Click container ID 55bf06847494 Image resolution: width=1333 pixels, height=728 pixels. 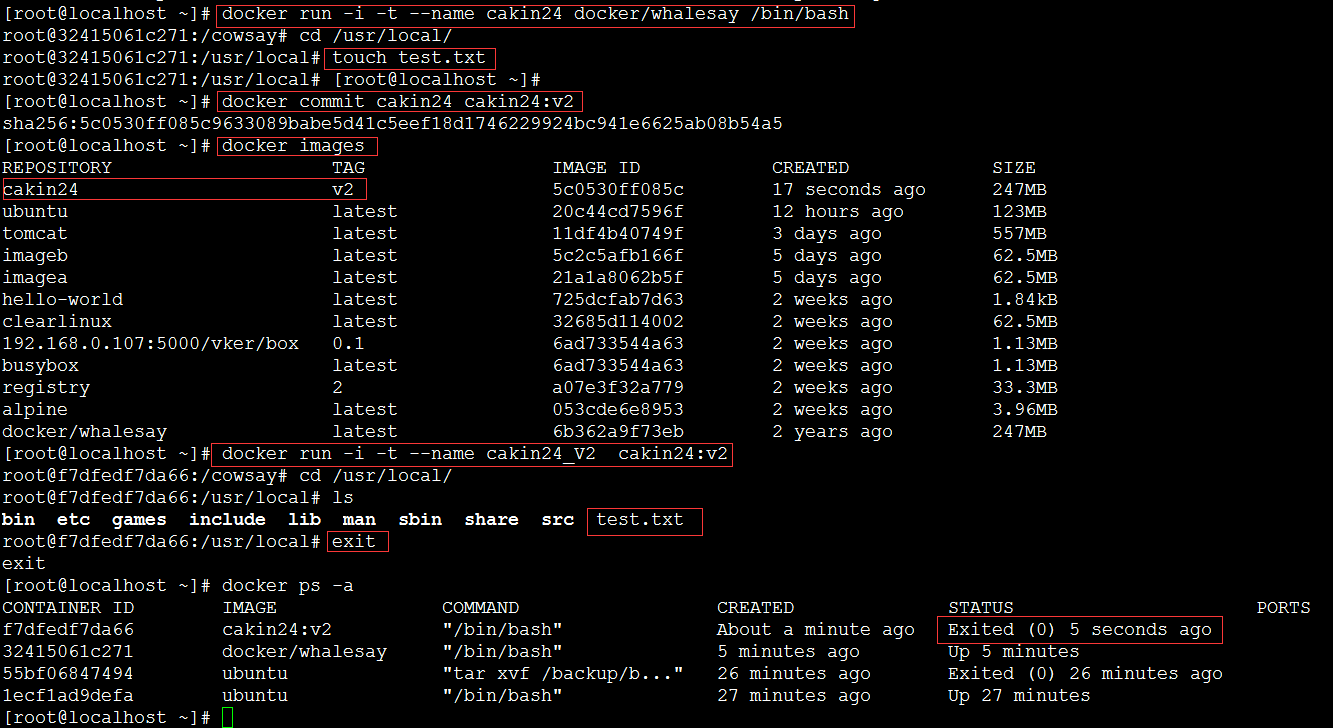click(68, 674)
